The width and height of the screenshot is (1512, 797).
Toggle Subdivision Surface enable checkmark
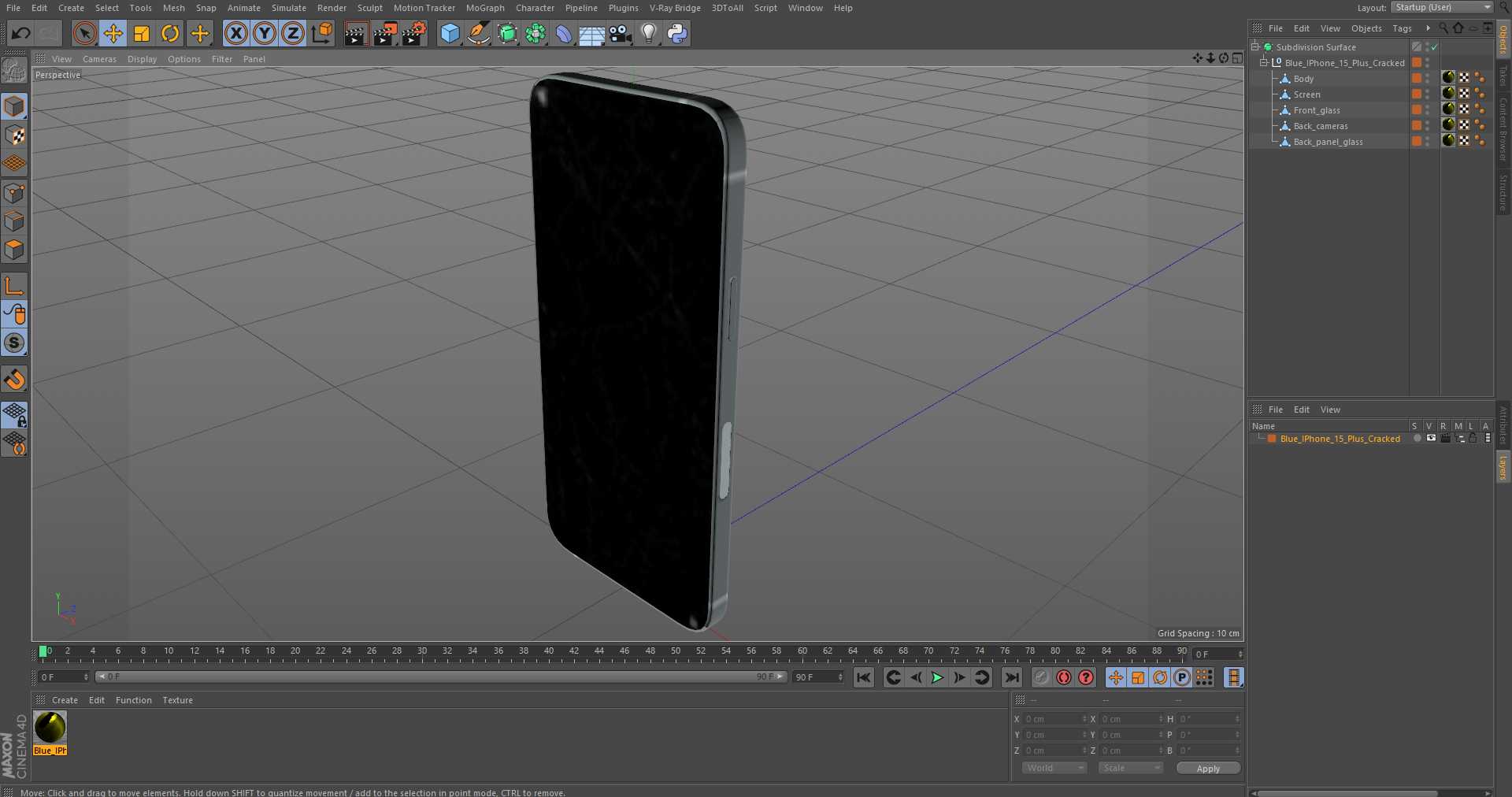(1435, 47)
